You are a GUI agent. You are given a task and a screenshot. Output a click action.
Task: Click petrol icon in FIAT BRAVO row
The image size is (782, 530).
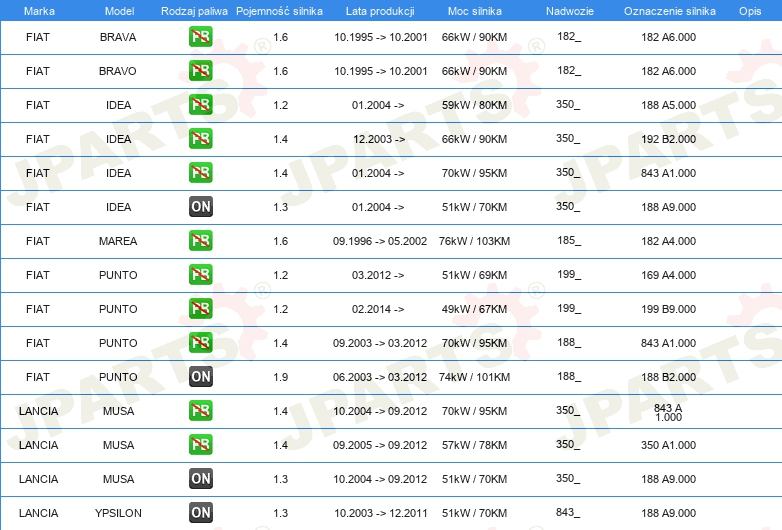[x=200, y=70]
